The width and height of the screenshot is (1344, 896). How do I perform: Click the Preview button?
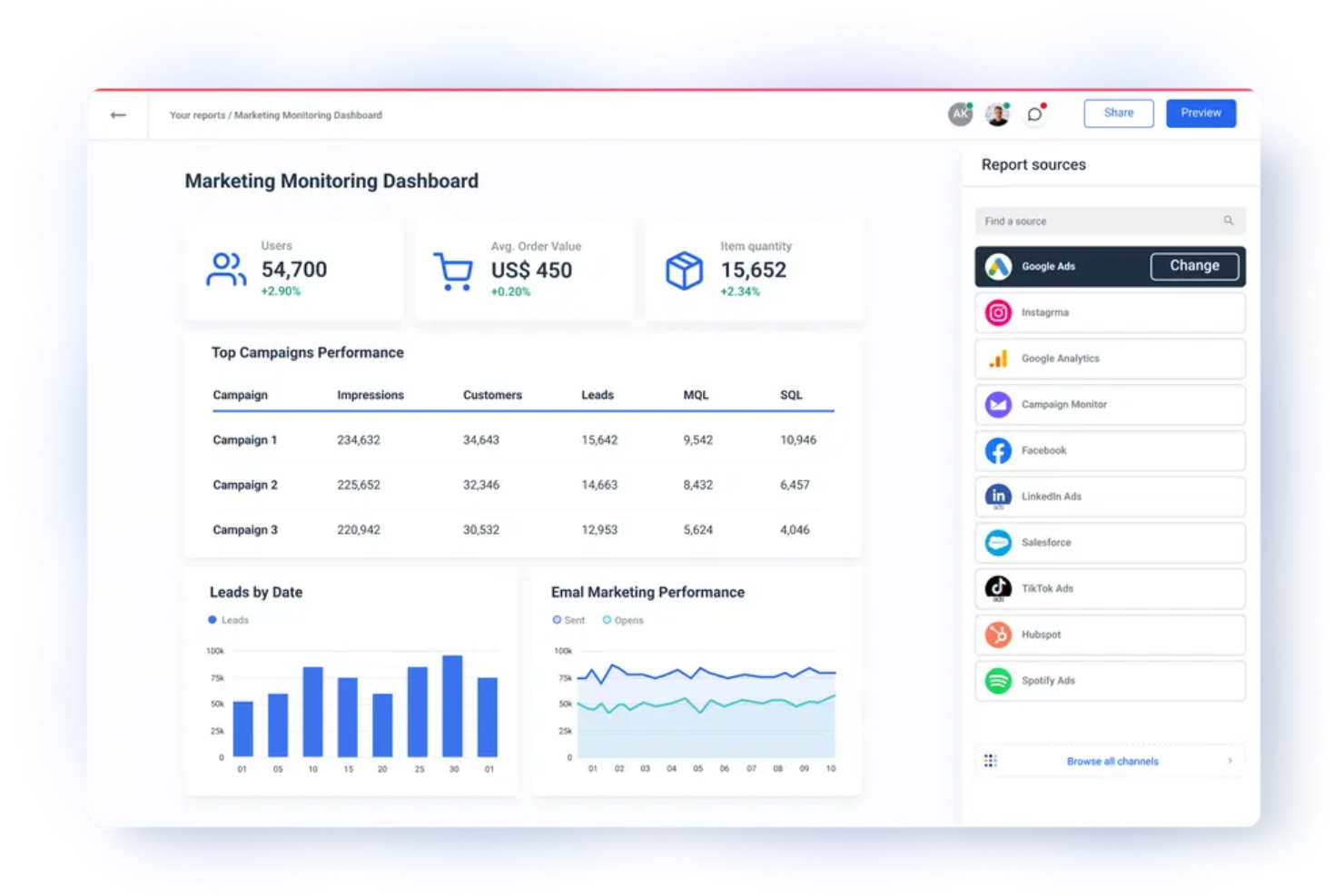pos(1201,113)
